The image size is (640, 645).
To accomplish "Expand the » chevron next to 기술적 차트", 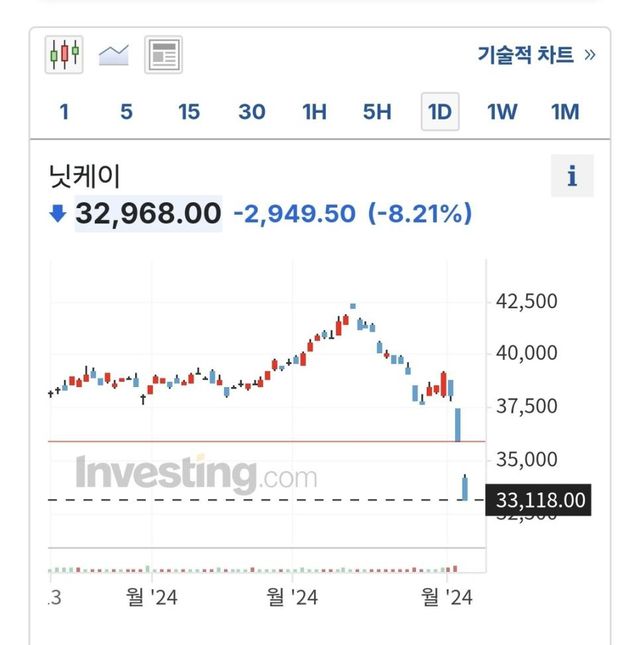I will (x=589, y=55).
